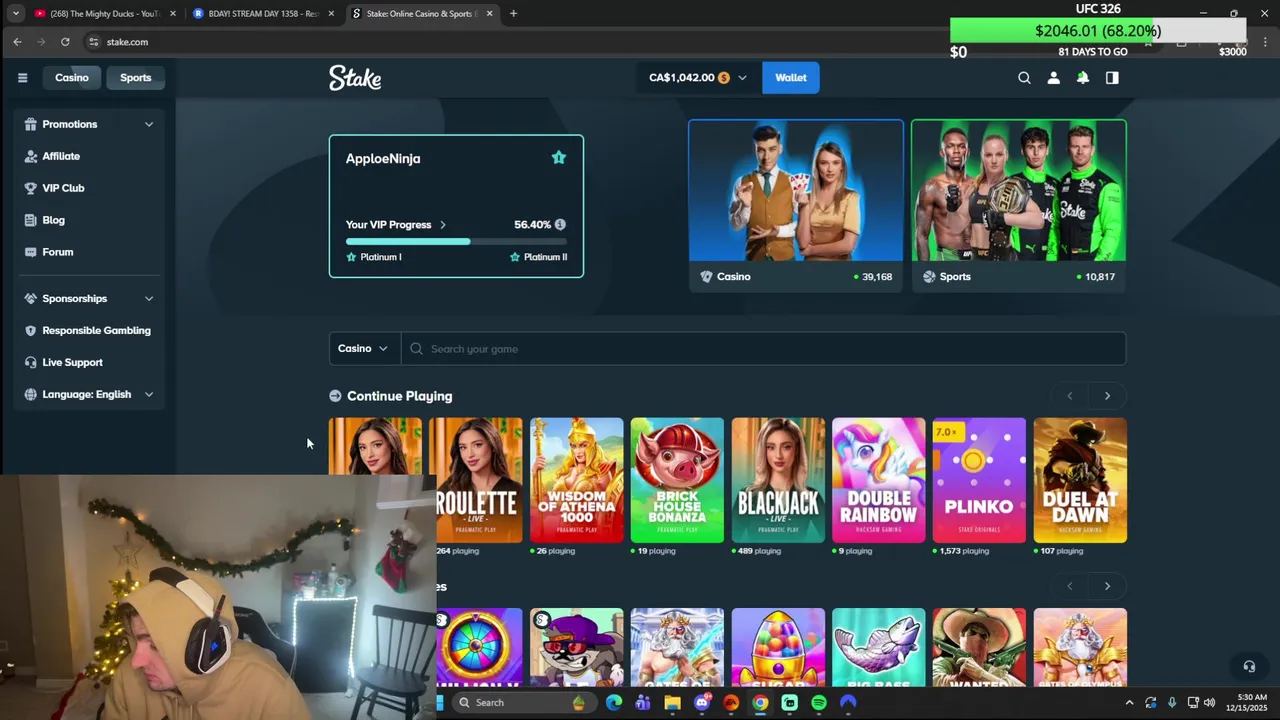
Task: Open the Stake search magnifier in header
Action: [x=1024, y=77]
